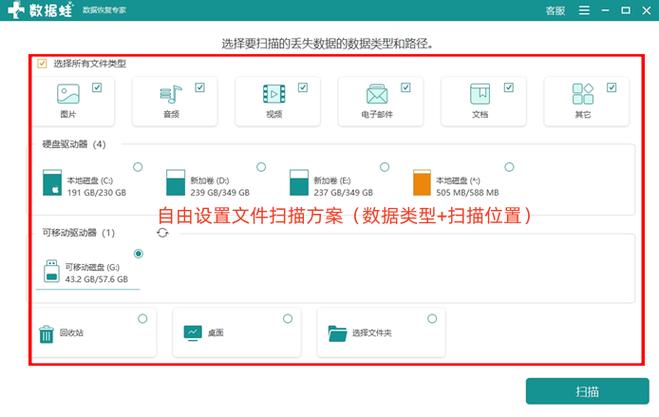Toggle the select all file types checkbox
The image size is (659, 417).
(x=42, y=63)
